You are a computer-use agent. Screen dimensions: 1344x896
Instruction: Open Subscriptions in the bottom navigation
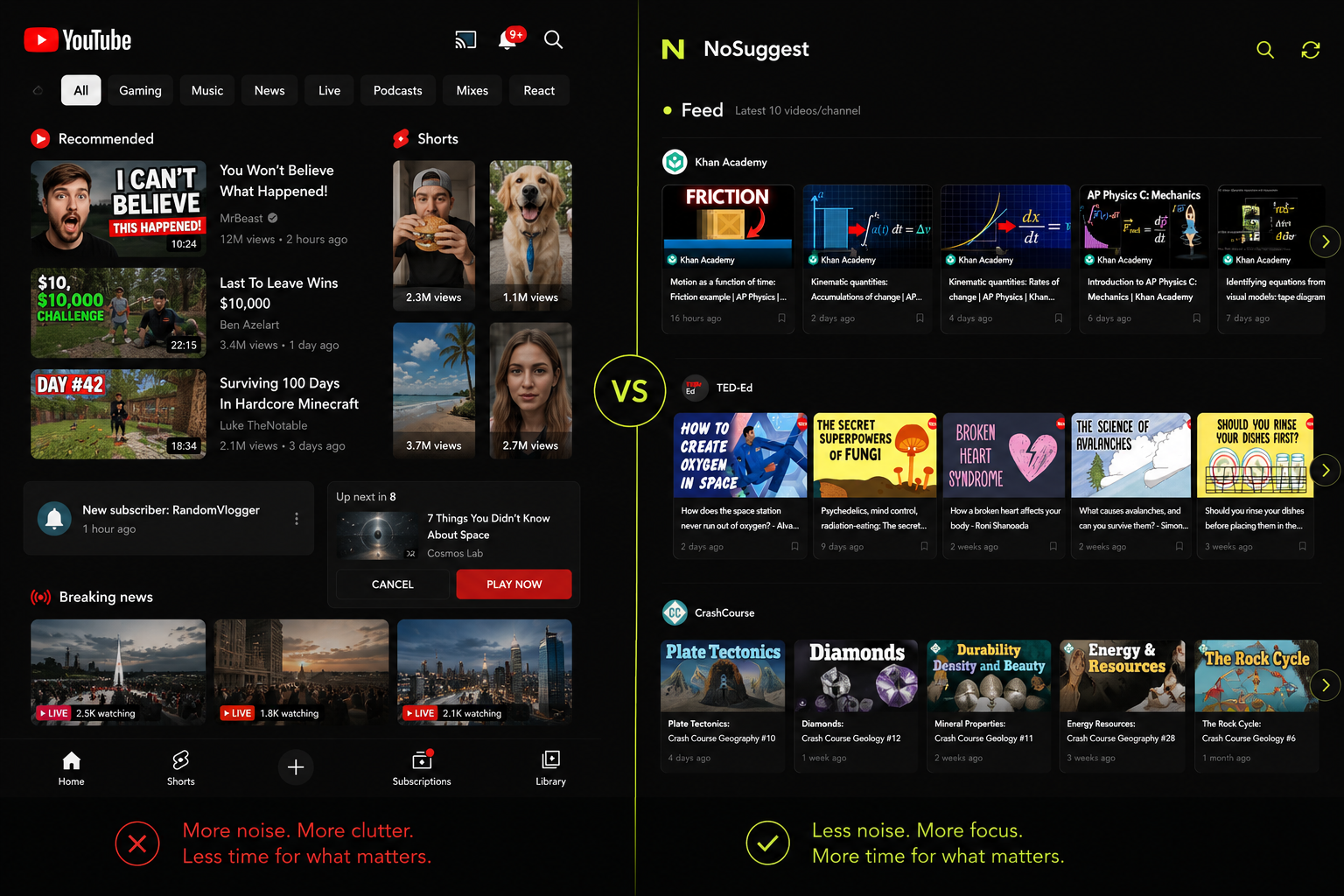[422, 767]
